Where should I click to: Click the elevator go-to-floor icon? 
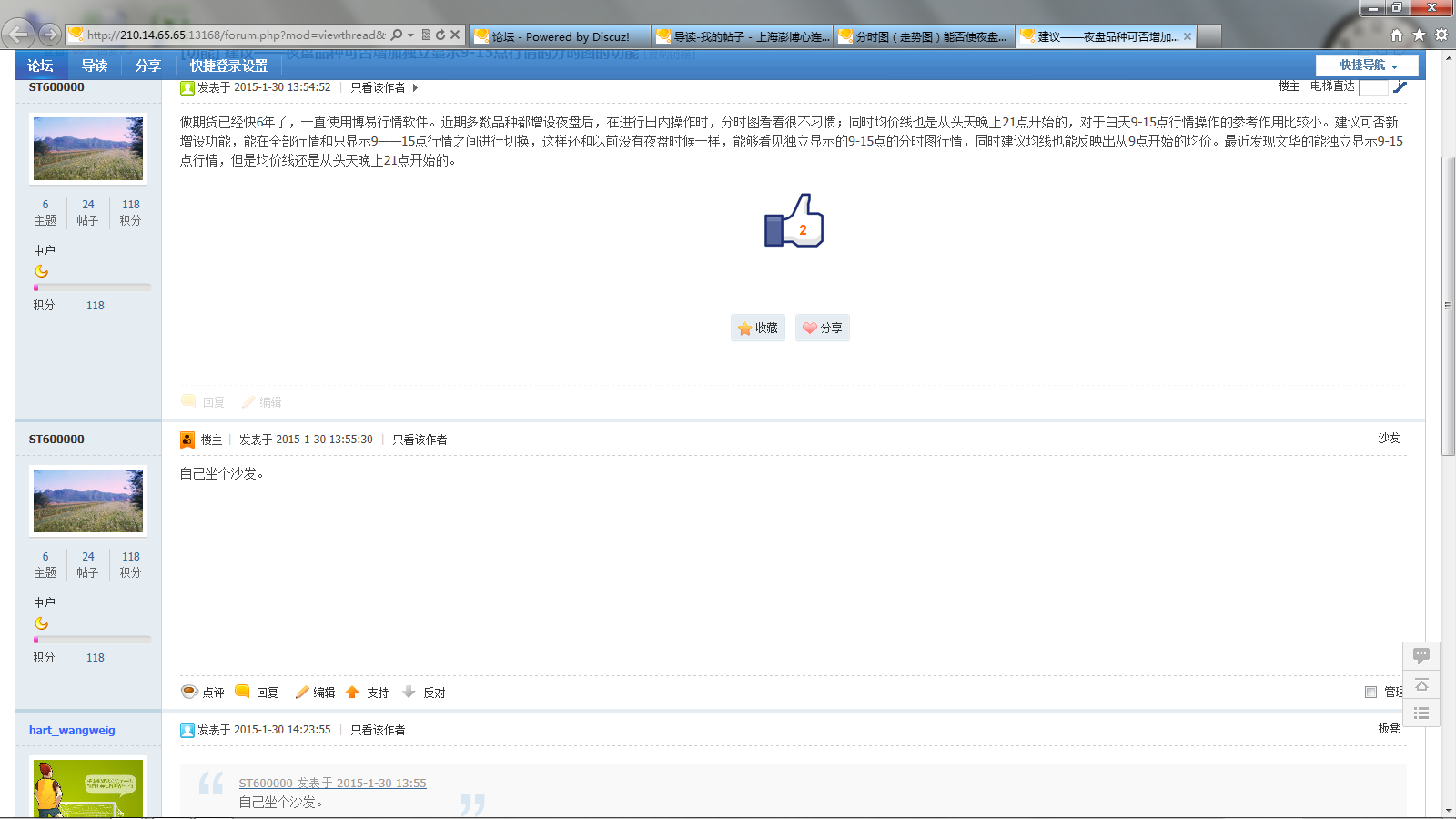[x=1400, y=86]
